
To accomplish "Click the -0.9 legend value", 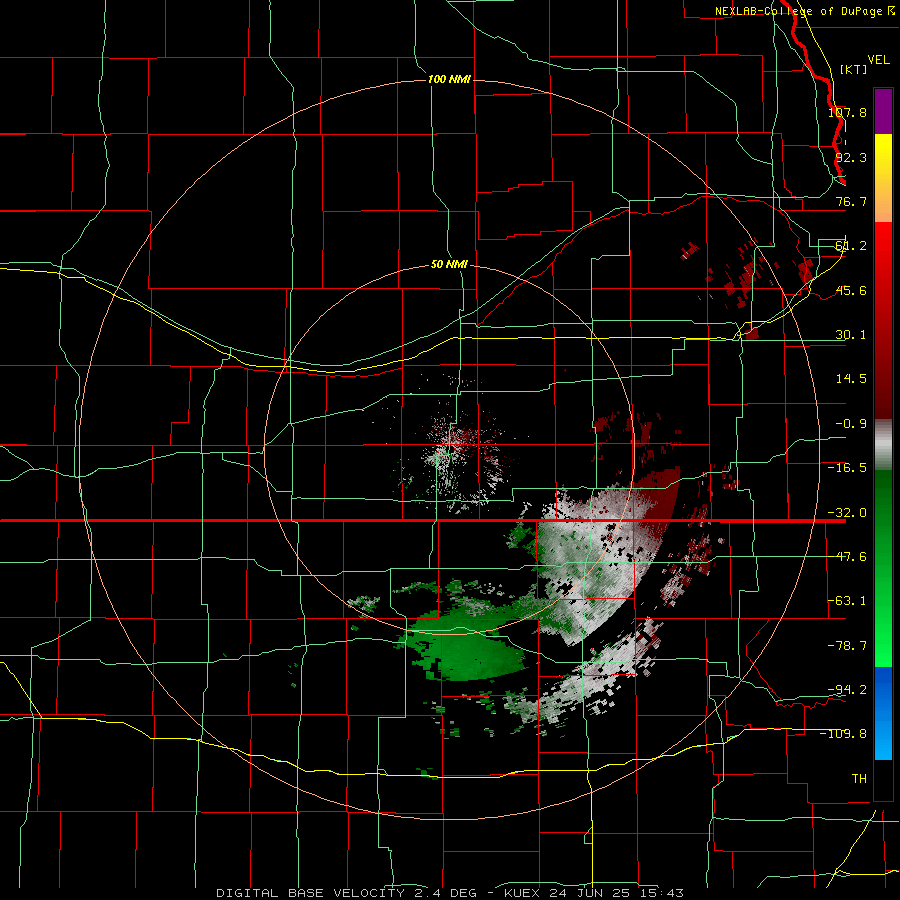I will coord(847,424).
